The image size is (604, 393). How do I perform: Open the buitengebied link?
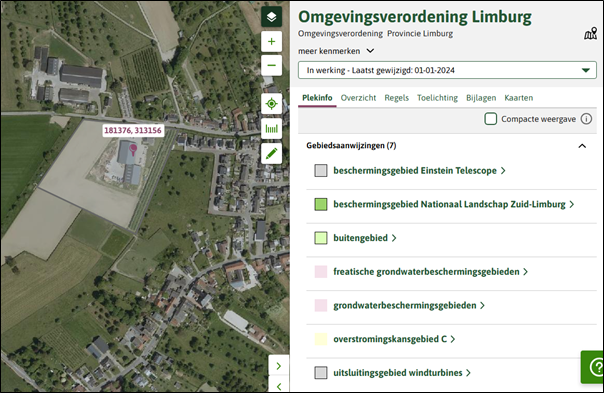361,238
